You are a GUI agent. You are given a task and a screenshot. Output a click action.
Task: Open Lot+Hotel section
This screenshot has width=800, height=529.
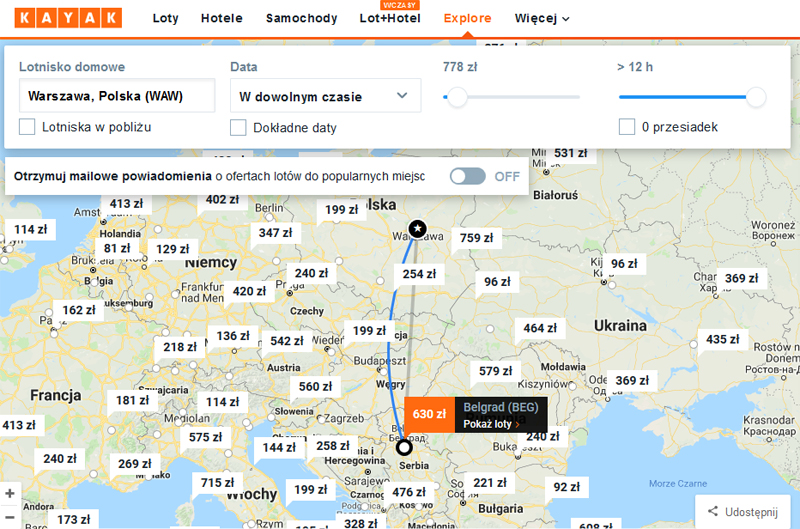click(x=390, y=18)
